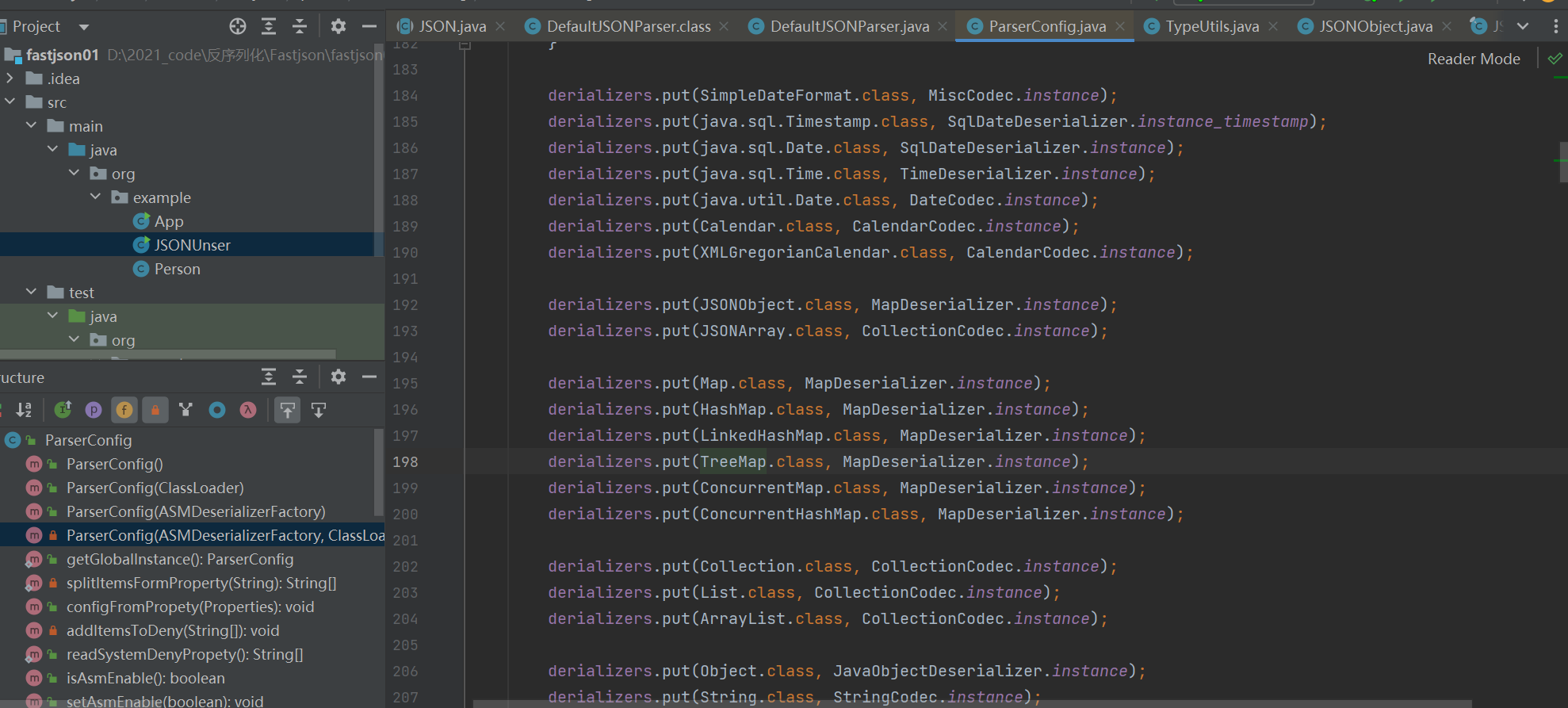
Task: Show the hidden editor tabs list
Action: [1523, 26]
